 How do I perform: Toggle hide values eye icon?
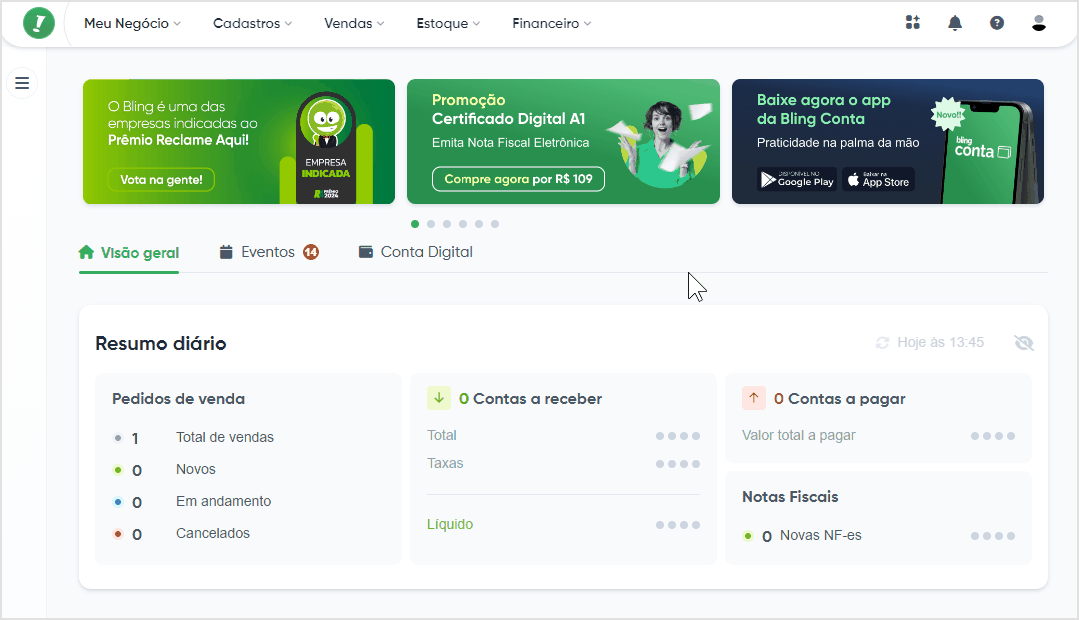tap(1024, 343)
